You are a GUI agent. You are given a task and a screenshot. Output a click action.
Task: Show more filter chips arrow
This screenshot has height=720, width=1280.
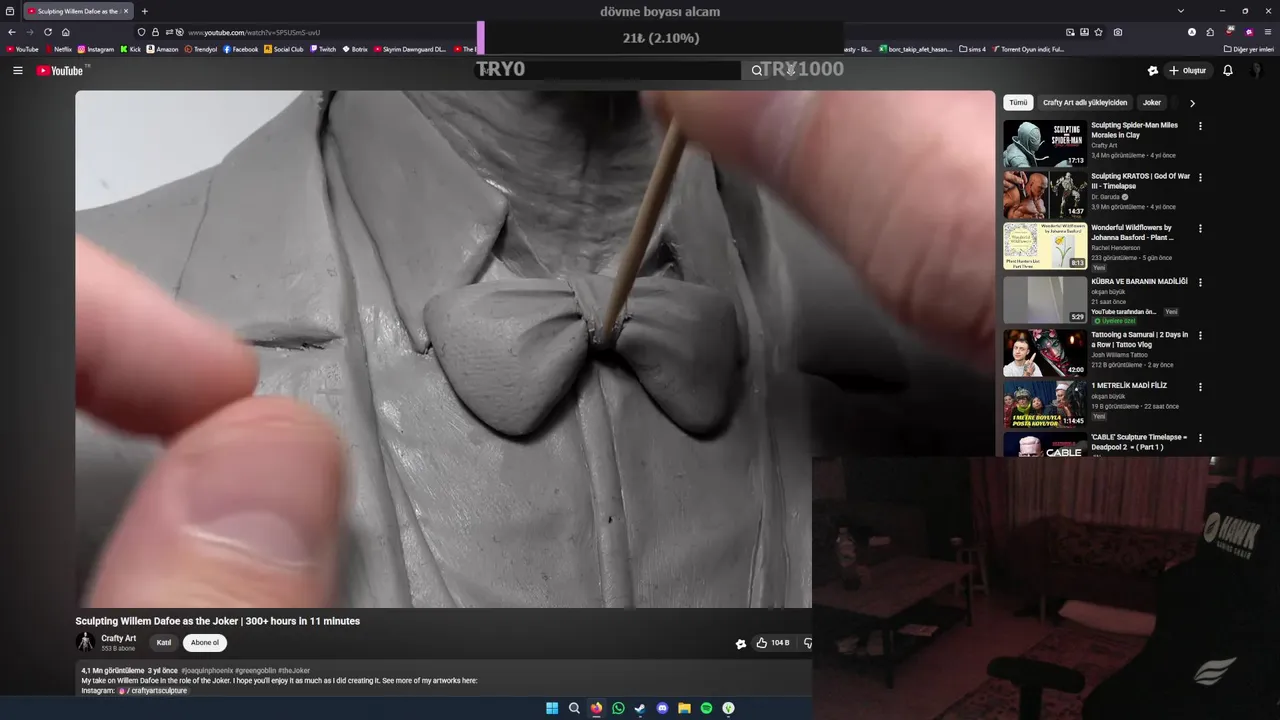coord(1192,103)
